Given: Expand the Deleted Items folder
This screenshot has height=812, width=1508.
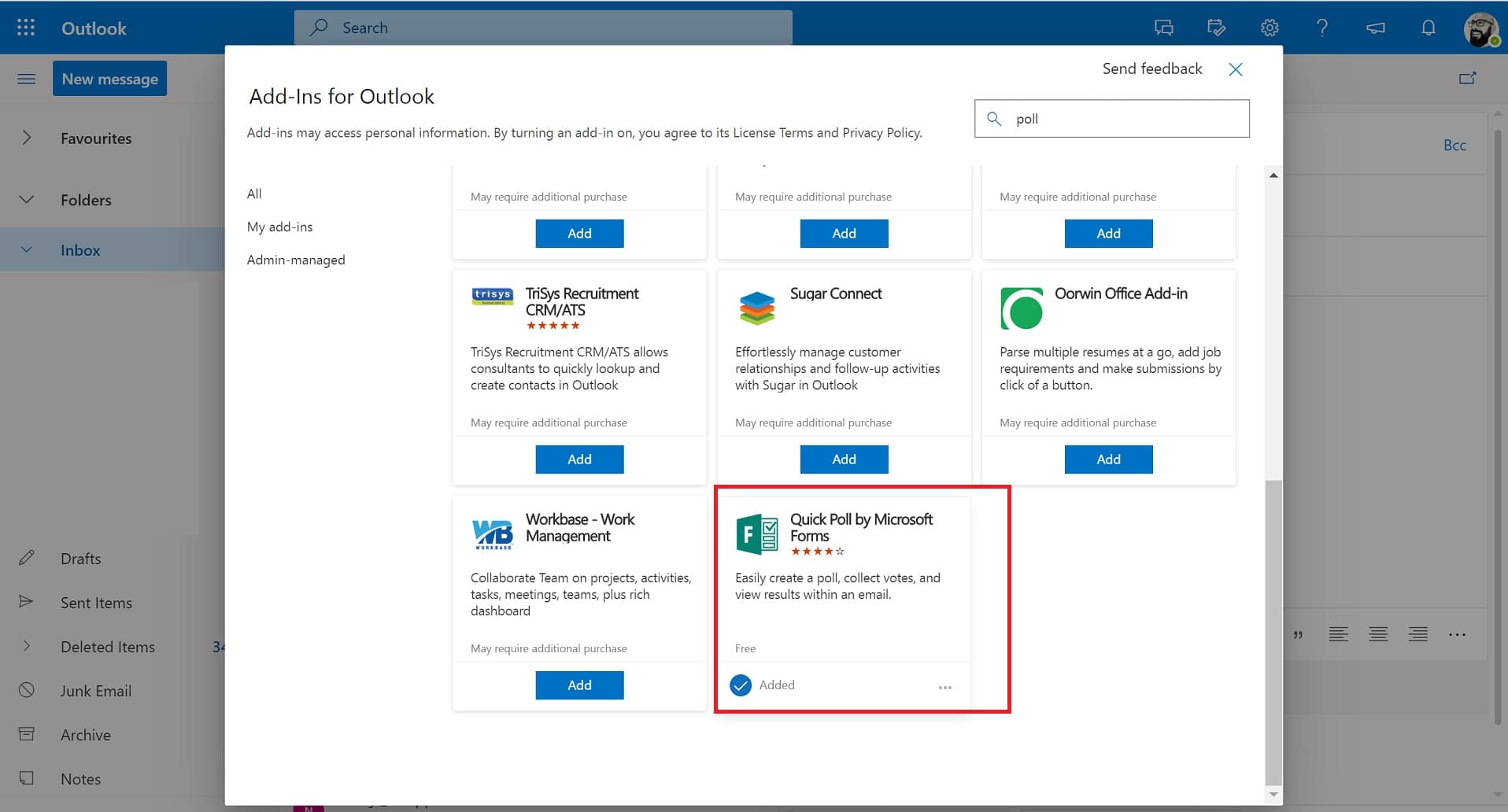Looking at the screenshot, I should [27, 646].
